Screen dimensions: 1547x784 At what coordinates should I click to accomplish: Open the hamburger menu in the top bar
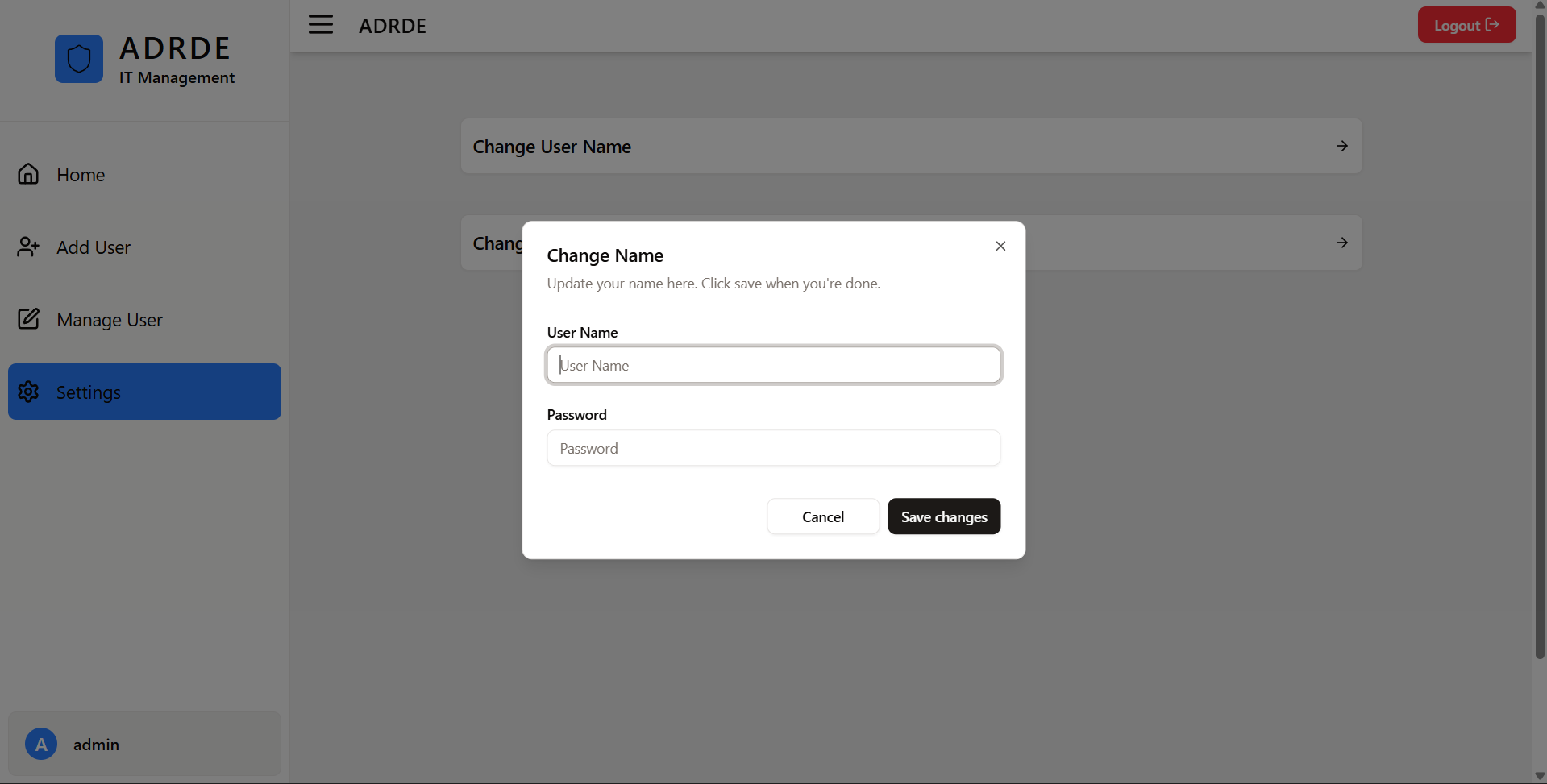(x=320, y=24)
